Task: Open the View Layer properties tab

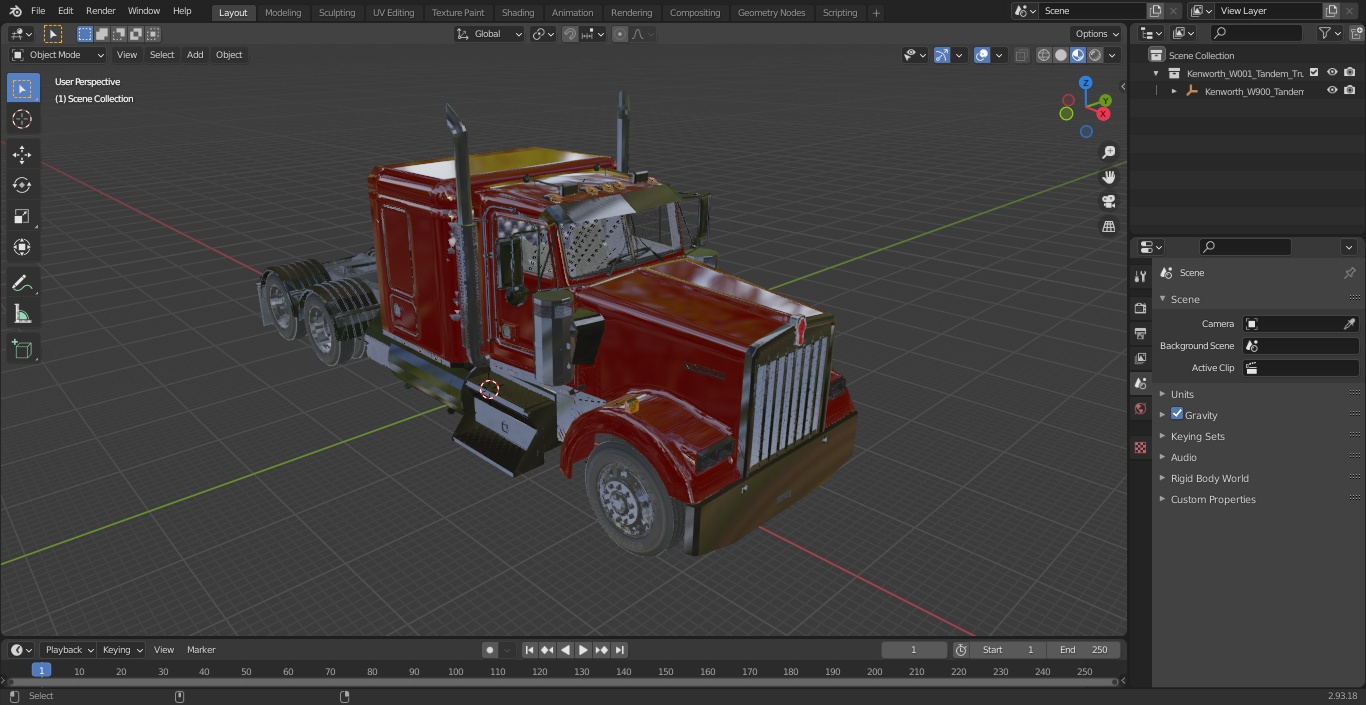Action: pos(1140,358)
